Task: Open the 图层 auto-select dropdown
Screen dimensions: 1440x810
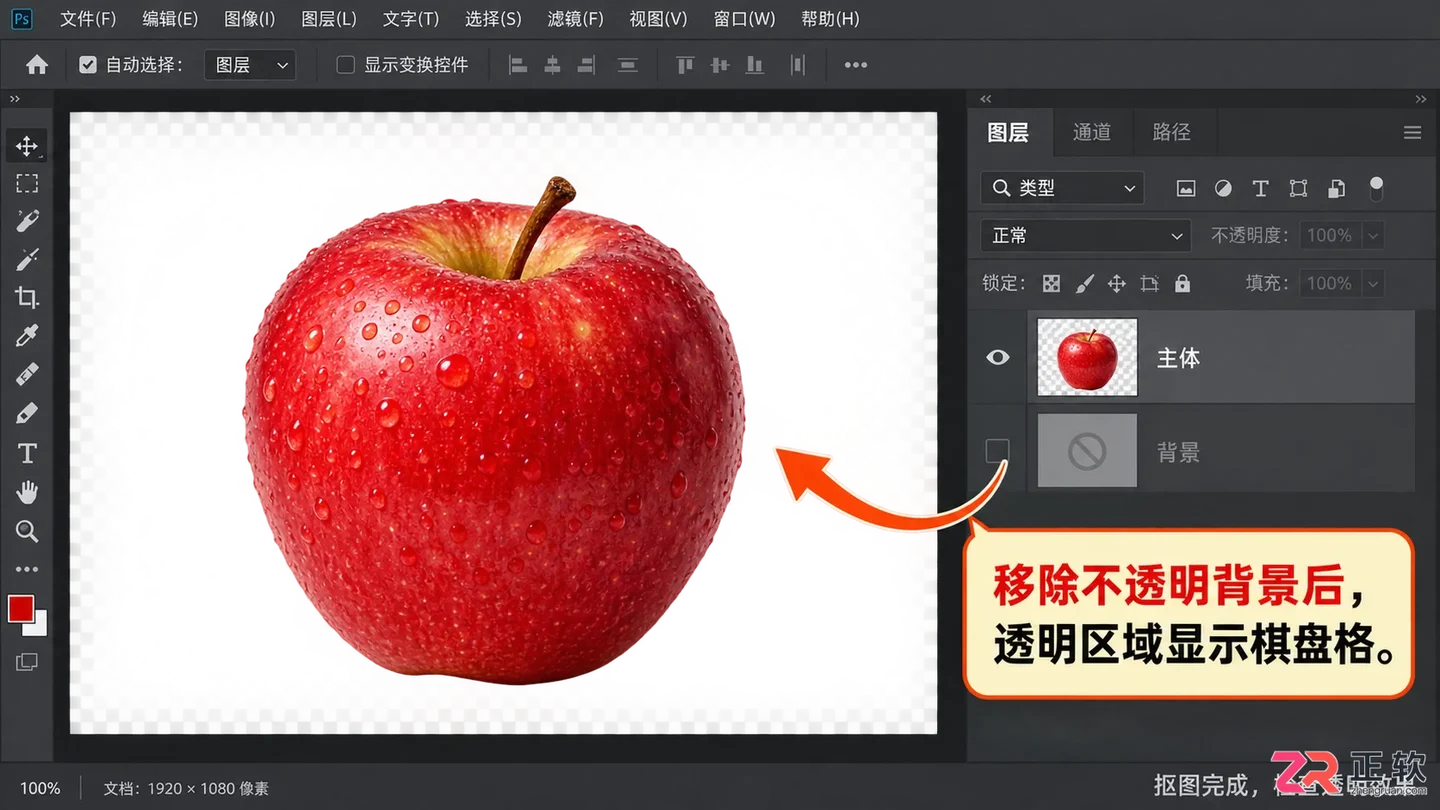Action: click(x=250, y=65)
